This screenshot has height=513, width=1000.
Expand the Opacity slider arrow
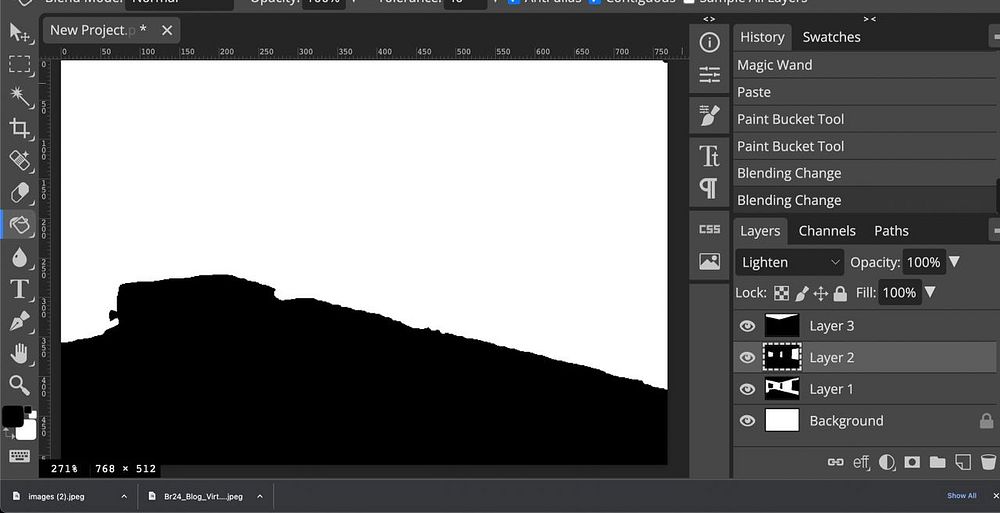tap(954, 262)
